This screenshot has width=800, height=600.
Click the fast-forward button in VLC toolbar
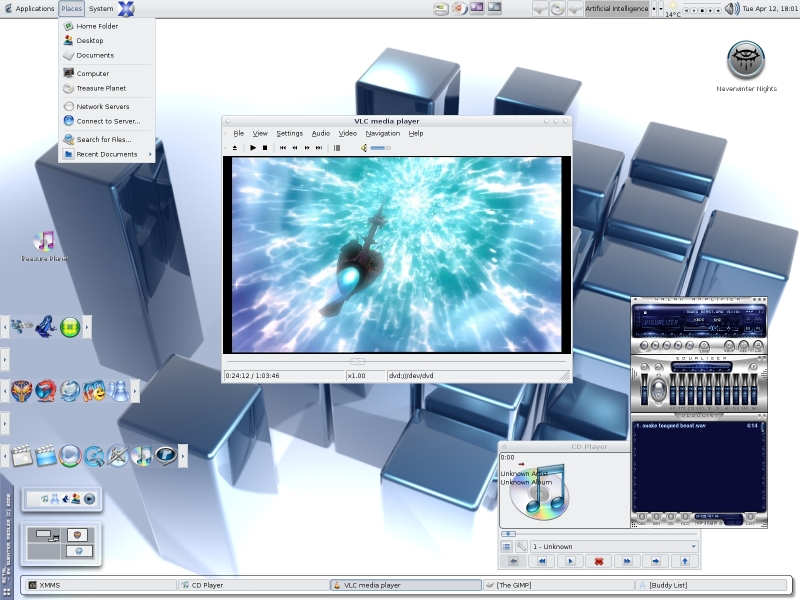point(307,148)
